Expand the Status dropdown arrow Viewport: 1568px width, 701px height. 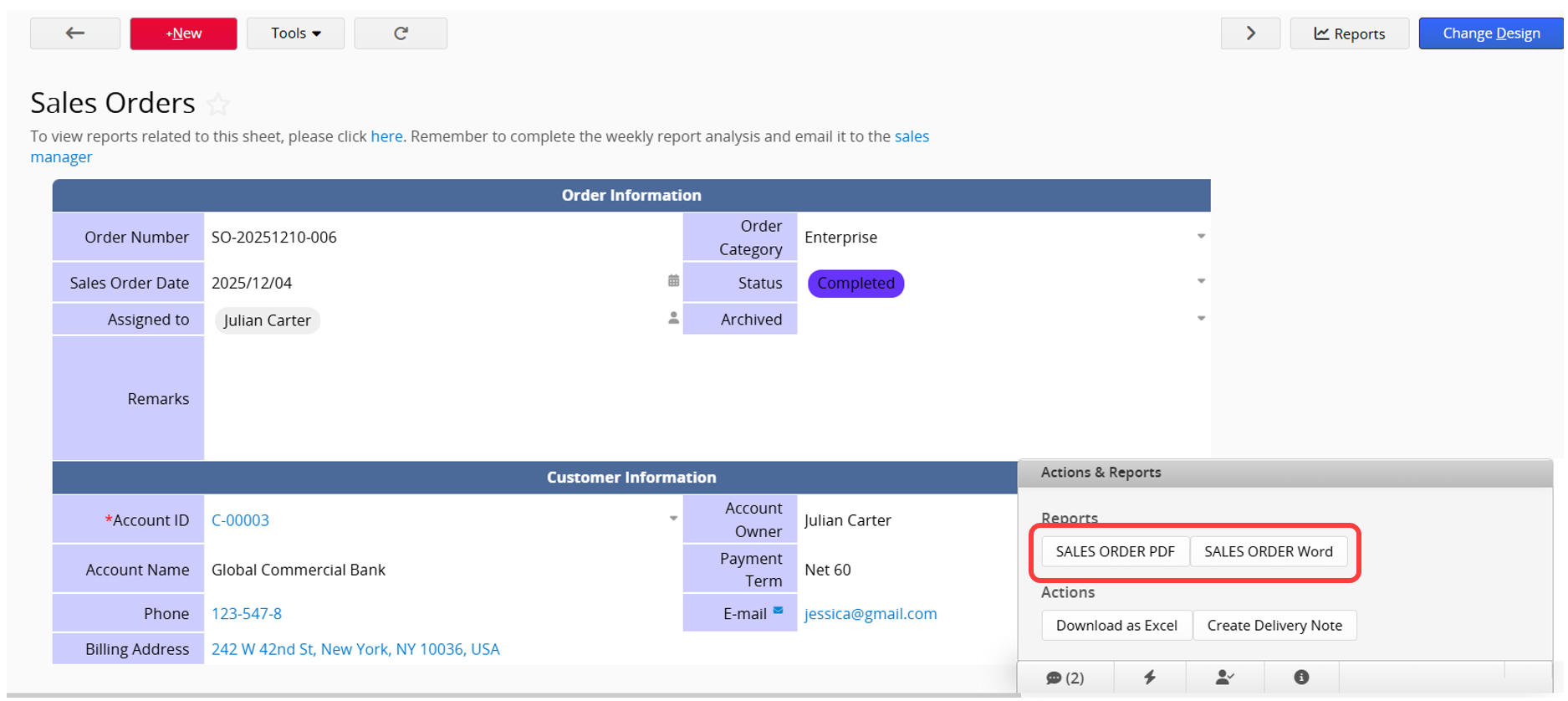[x=1201, y=282]
